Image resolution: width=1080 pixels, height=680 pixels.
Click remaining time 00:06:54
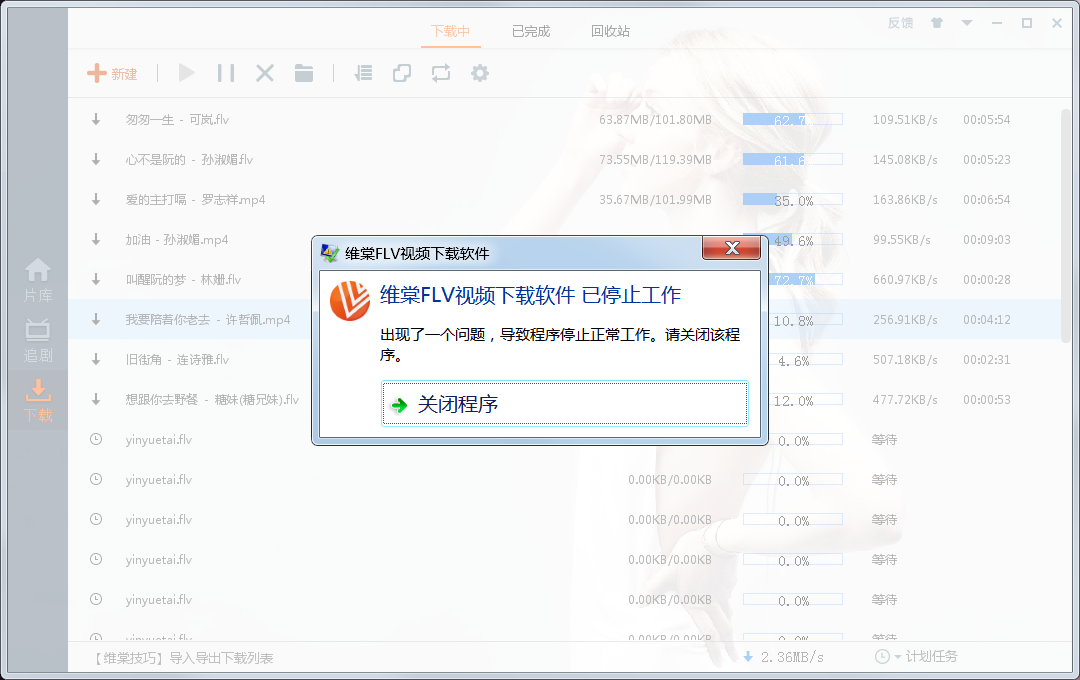click(986, 200)
